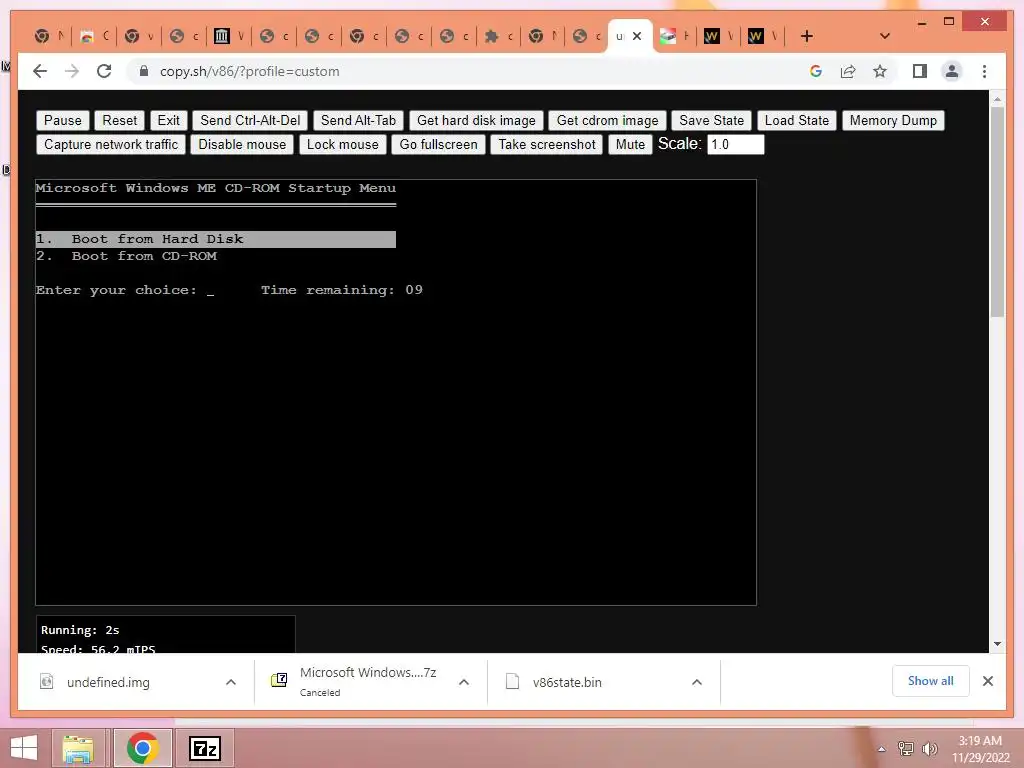The image size is (1024, 768).
Task: Click the 'Enter your choice' prompt text
Action: coord(116,290)
